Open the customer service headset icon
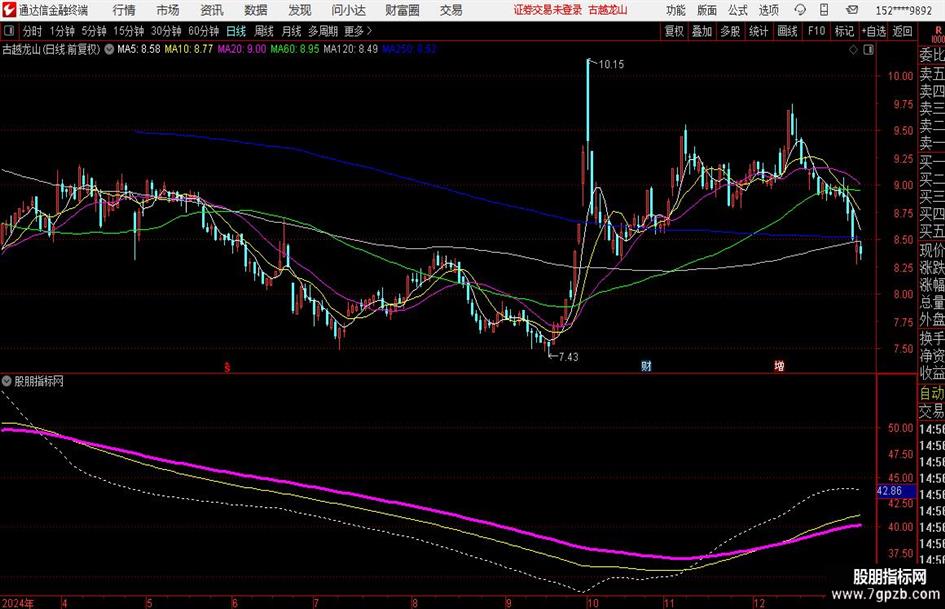 (800, 10)
